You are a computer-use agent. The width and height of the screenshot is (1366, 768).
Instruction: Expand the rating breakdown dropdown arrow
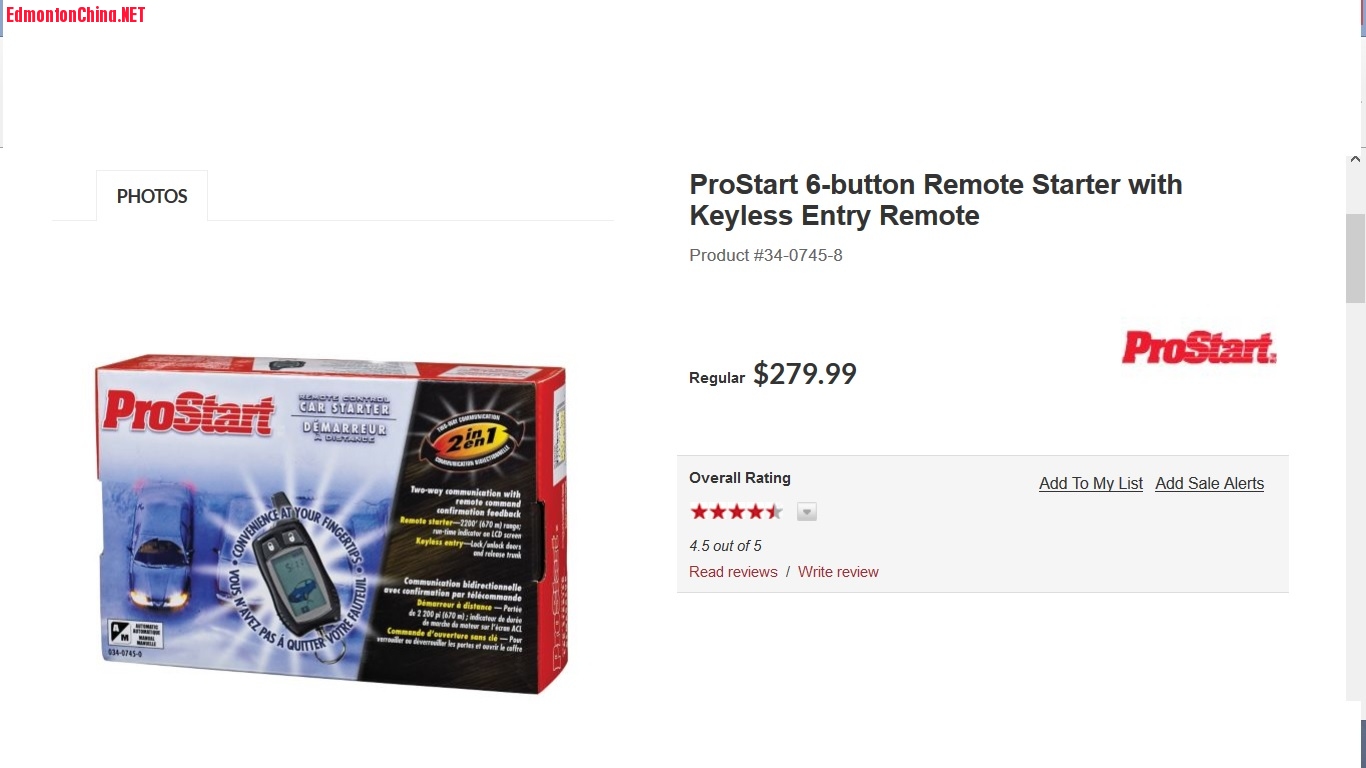807,512
